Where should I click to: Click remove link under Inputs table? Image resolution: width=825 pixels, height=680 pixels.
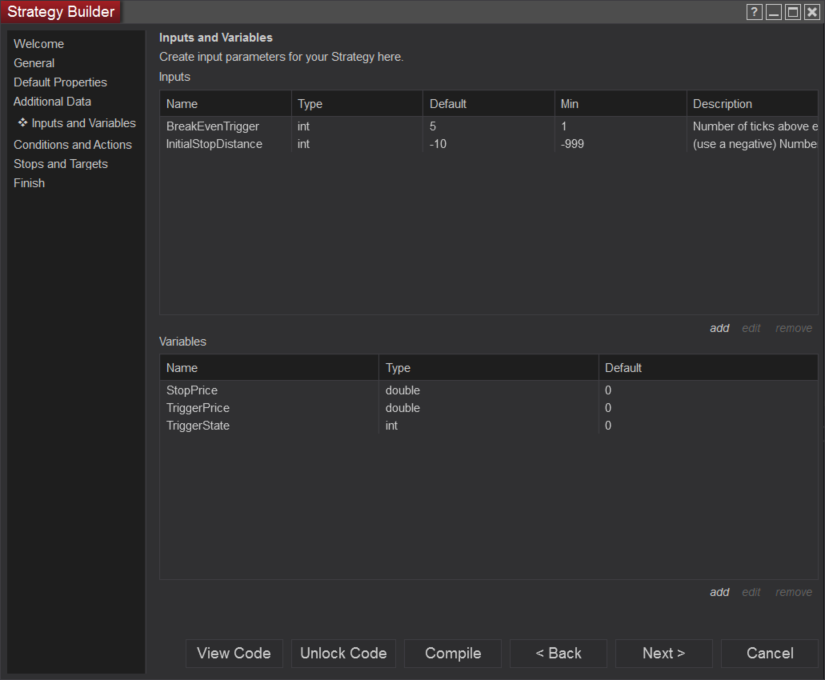[x=793, y=328]
